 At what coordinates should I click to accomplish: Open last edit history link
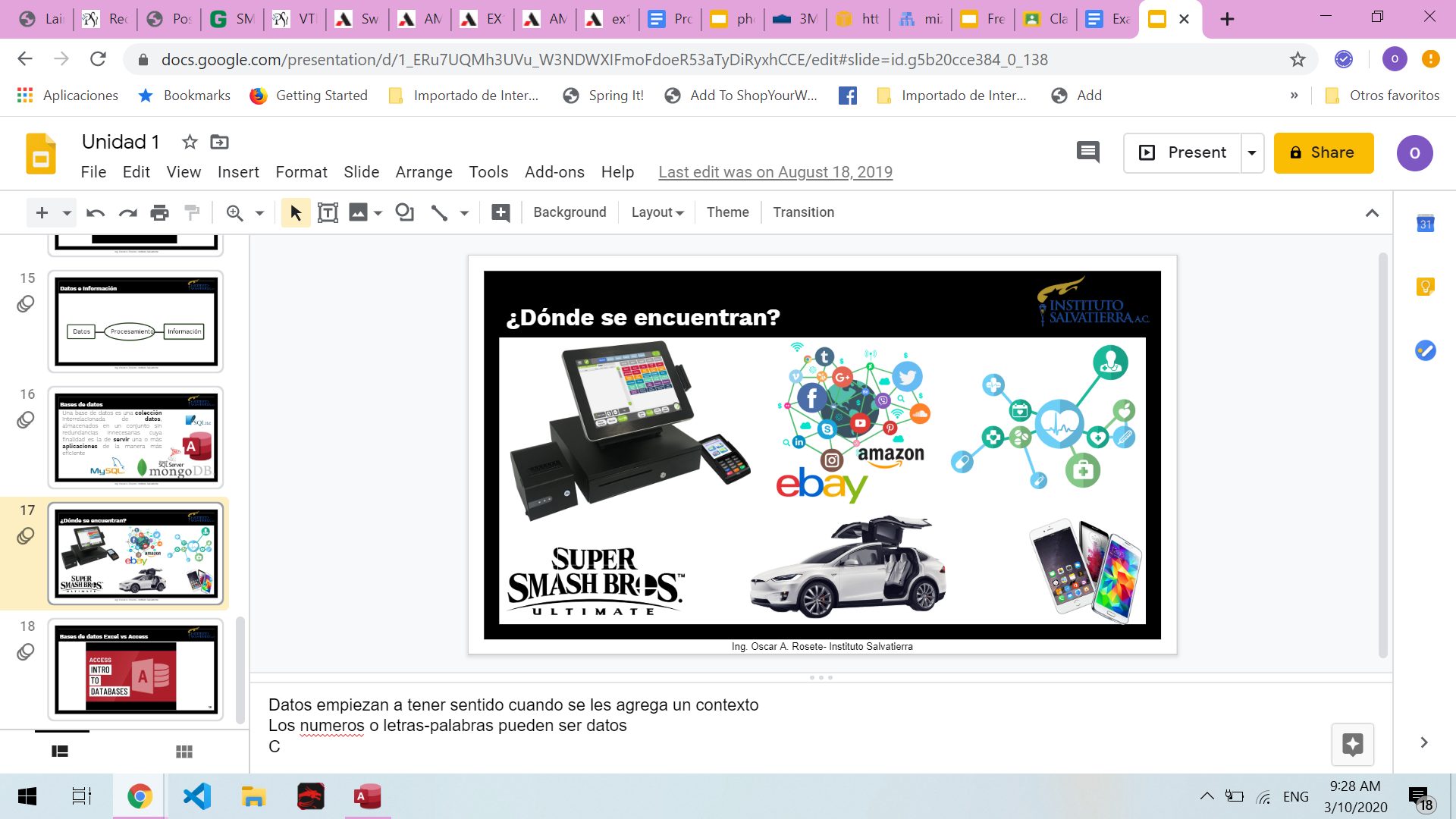(x=775, y=172)
